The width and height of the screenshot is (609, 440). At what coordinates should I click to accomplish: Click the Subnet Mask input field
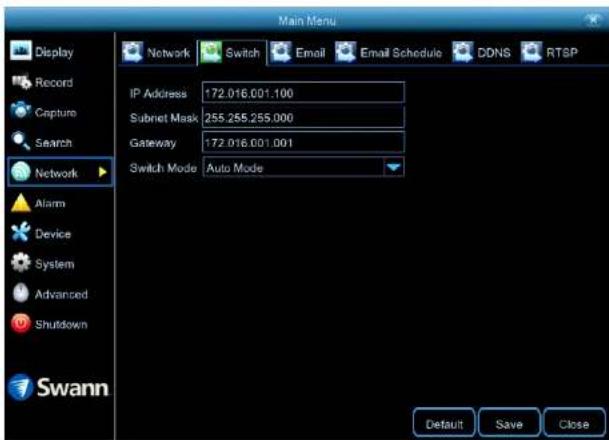click(x=303, y=117)
